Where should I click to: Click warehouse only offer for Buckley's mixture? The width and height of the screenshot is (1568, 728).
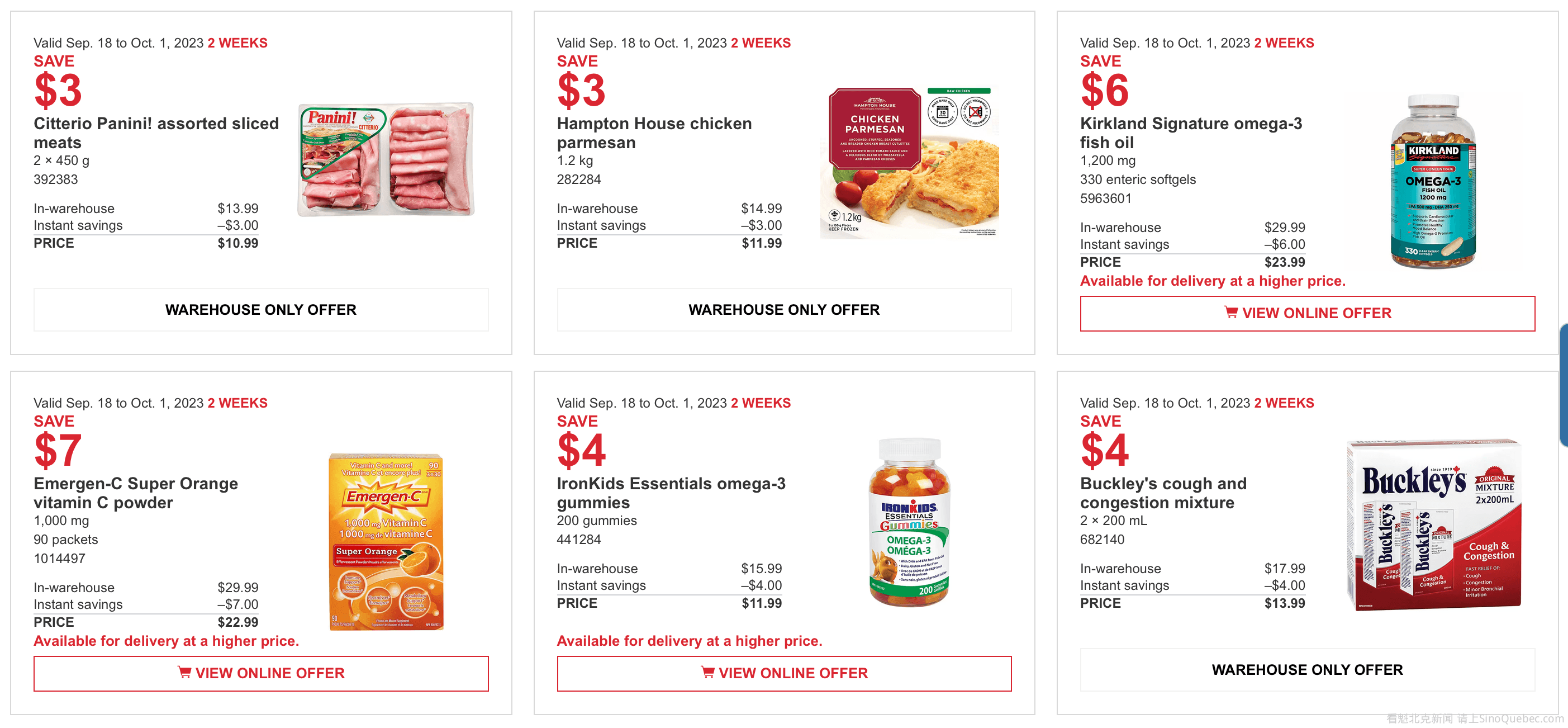click(x=1307, y=669)
